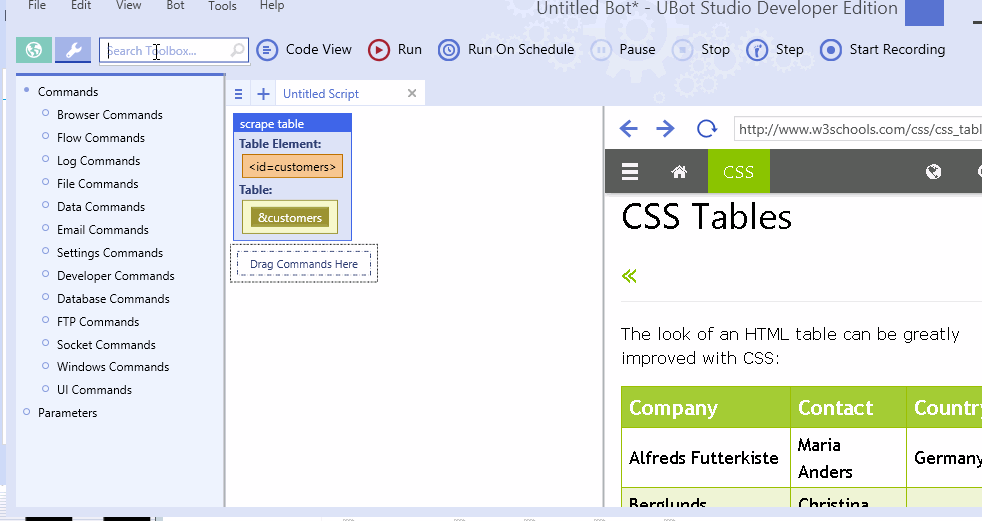The image size is (982, 521).
Task: Expand Data Commands
Action: [45, 205]
